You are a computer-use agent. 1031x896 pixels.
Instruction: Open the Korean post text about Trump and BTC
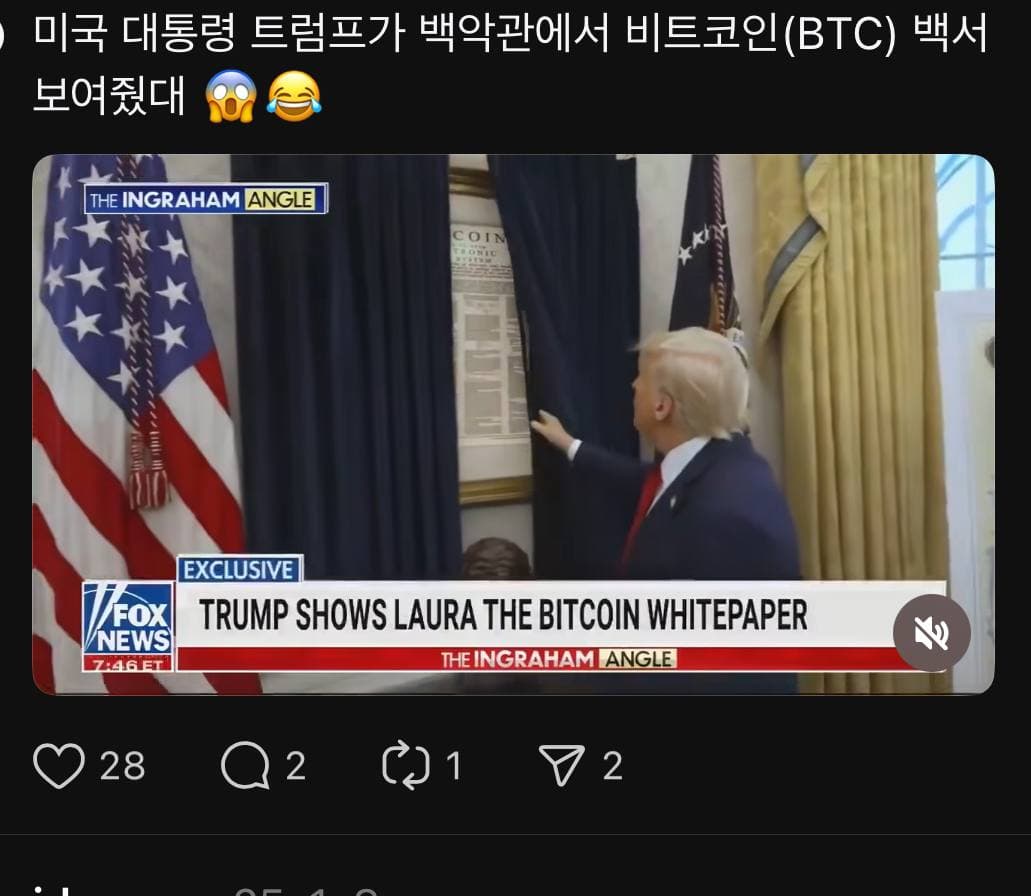(x=510, y=64)
